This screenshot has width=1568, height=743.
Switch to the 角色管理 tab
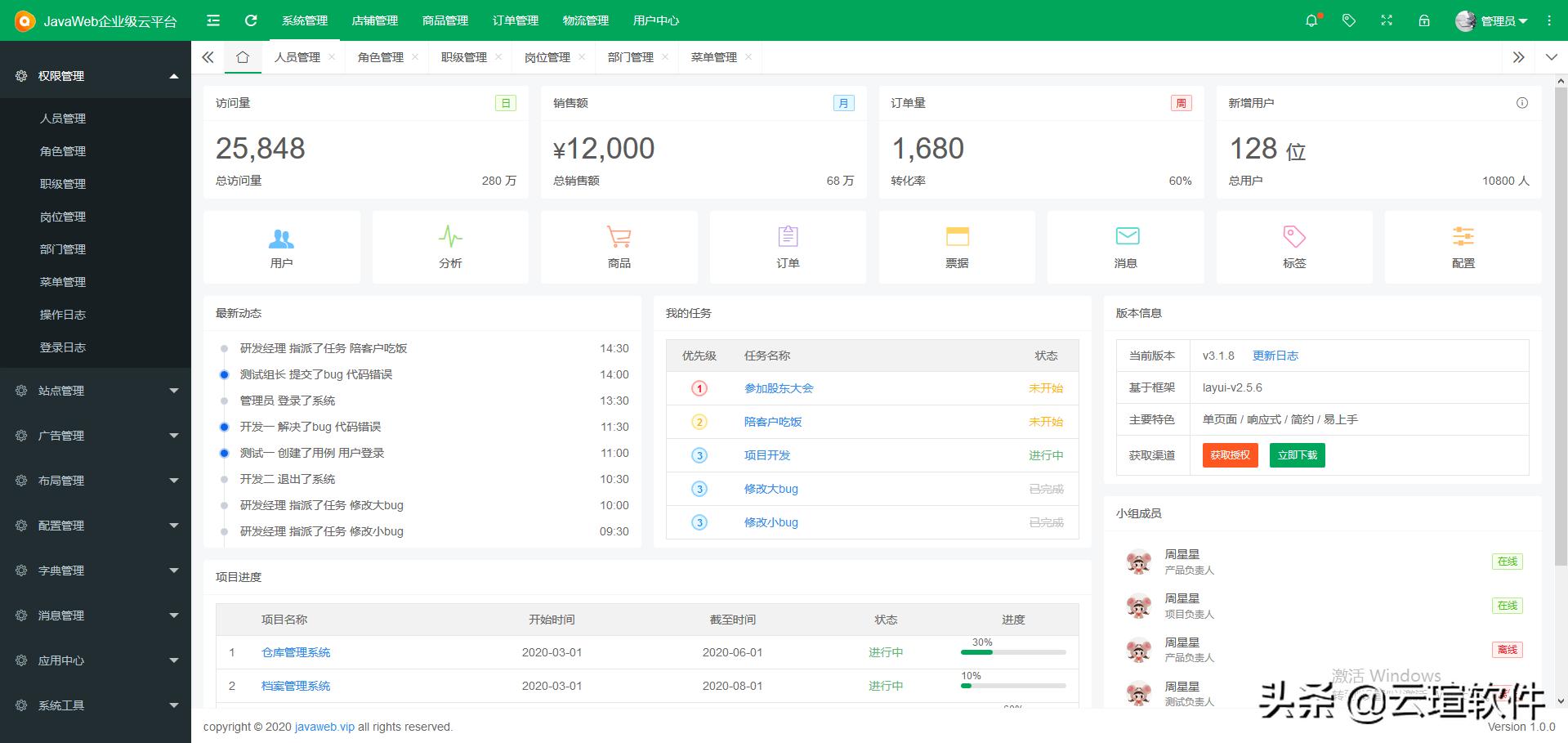click(x=381, y=57)
